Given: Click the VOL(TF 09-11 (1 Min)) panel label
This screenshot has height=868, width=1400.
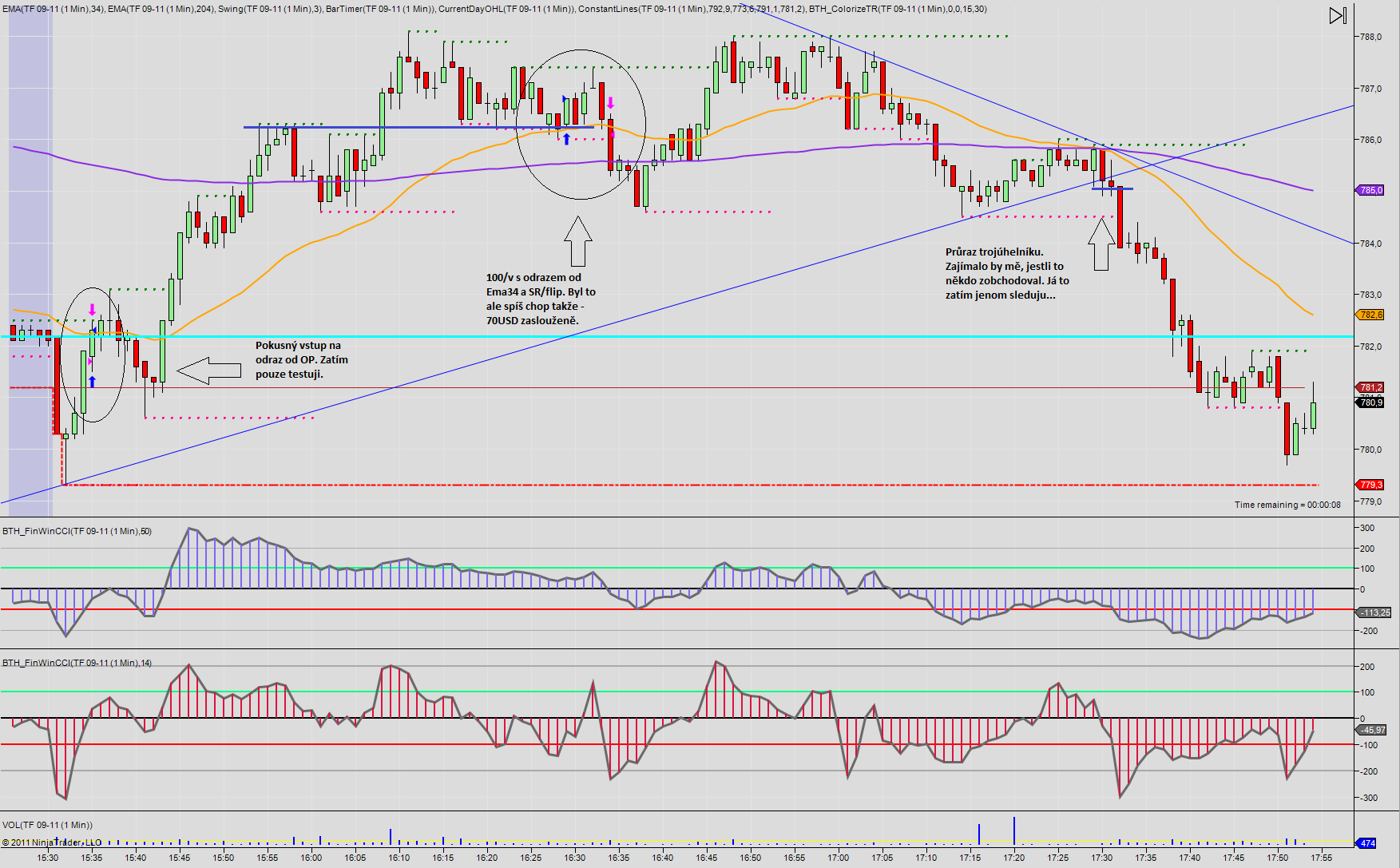Looking at the screenshot, I should point(47,825).
